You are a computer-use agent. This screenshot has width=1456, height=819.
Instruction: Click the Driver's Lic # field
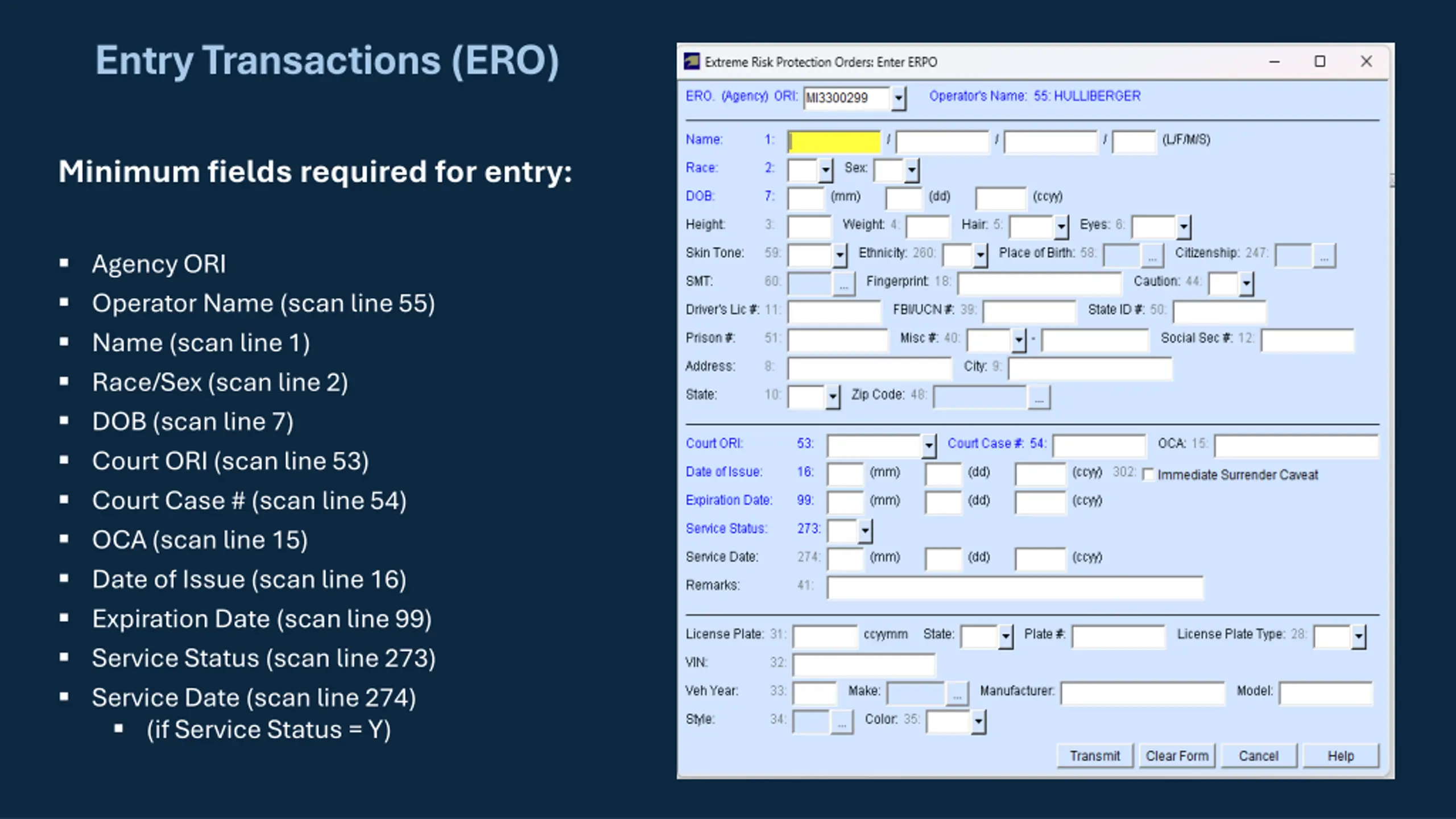click(x=834, y=312)
